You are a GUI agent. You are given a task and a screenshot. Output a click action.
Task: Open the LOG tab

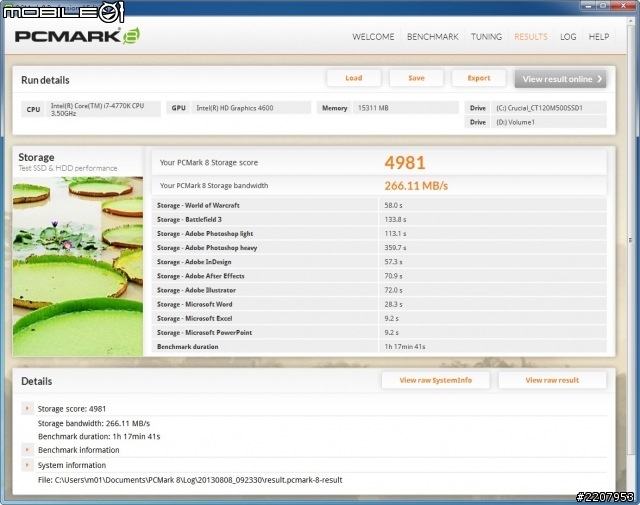point(568,37)
